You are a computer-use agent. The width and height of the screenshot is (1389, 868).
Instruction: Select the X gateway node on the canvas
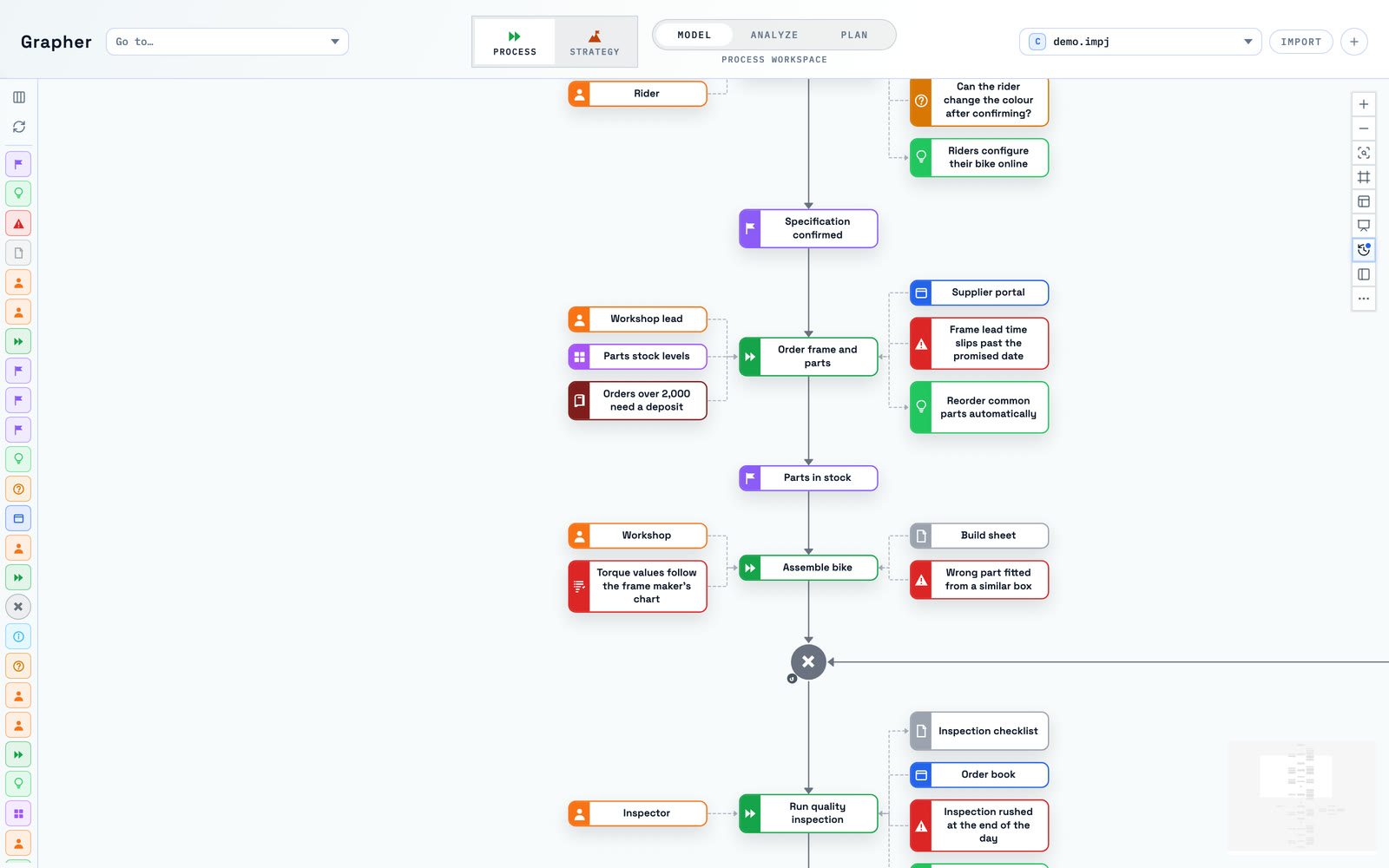808,661
